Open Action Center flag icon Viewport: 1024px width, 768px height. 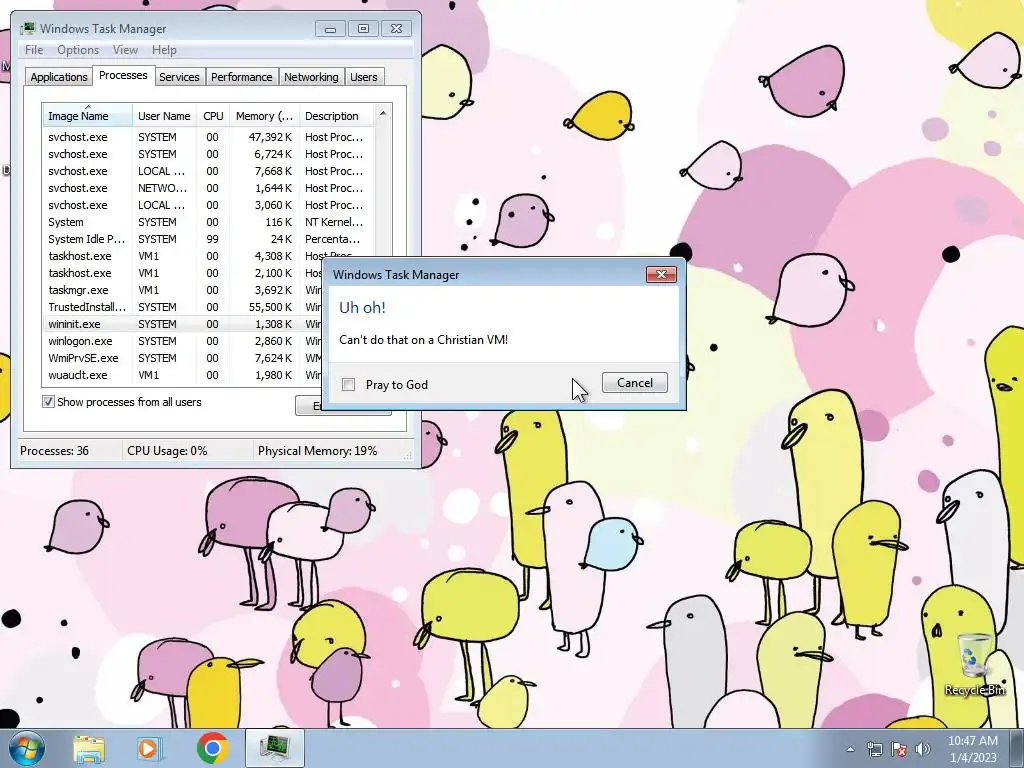tap(899, 749)
